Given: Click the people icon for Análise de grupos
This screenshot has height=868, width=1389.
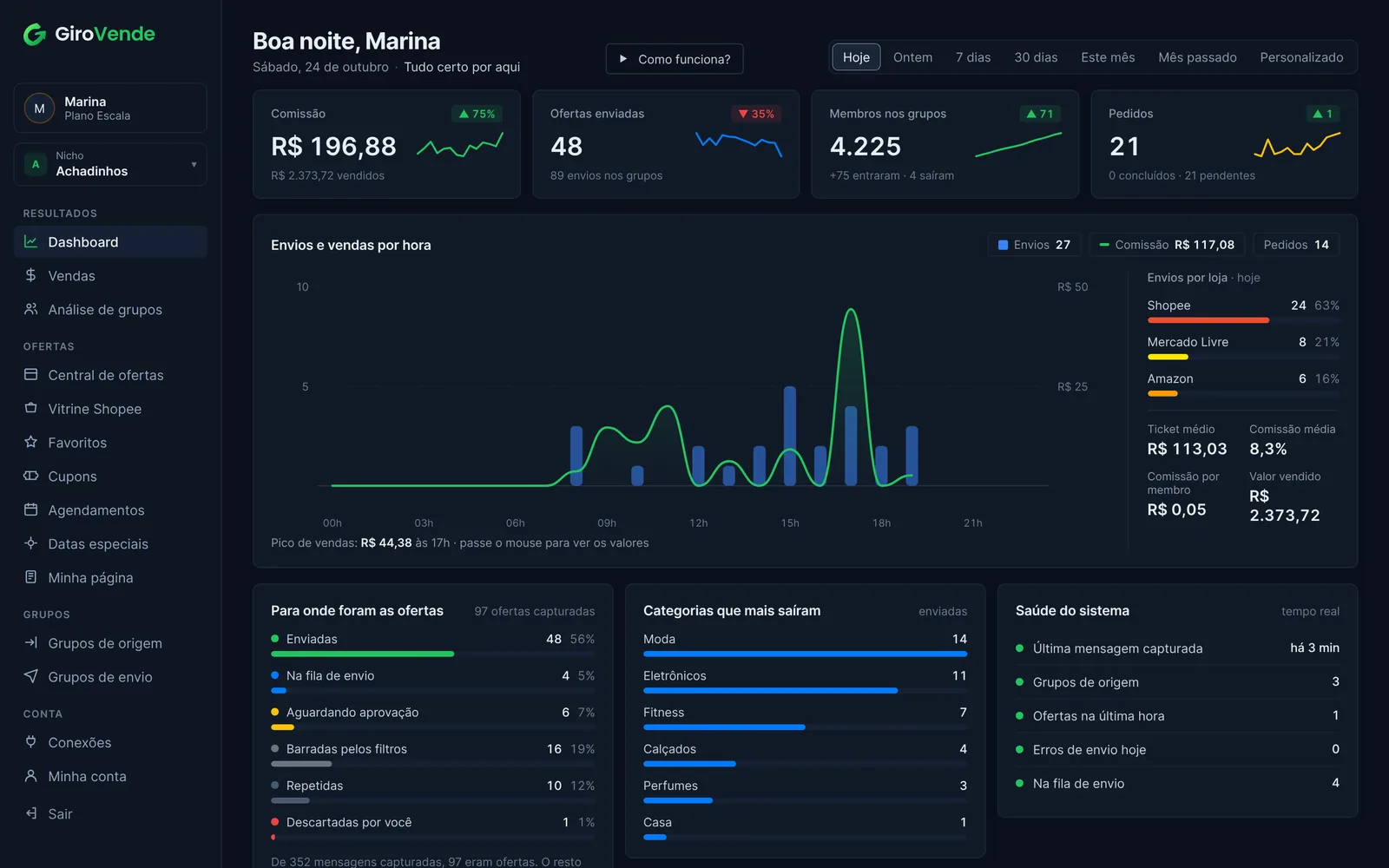Looking at the screenshot, I should click(x=30, y=309).
